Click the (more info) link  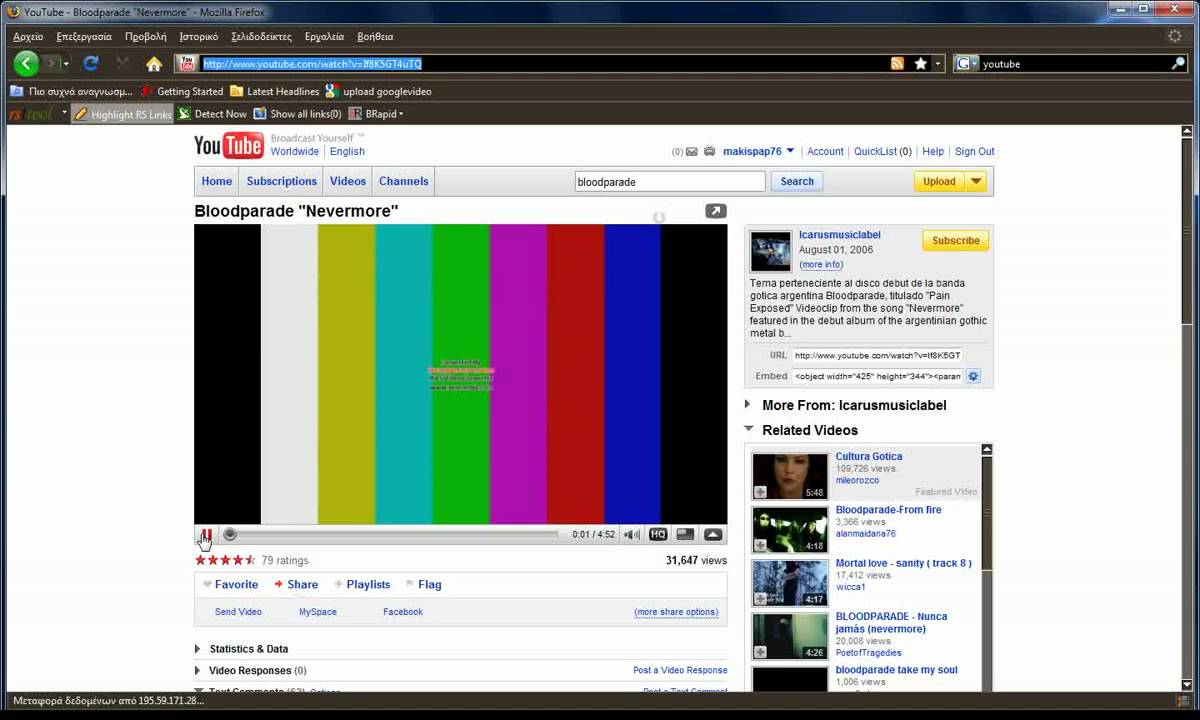821,265
